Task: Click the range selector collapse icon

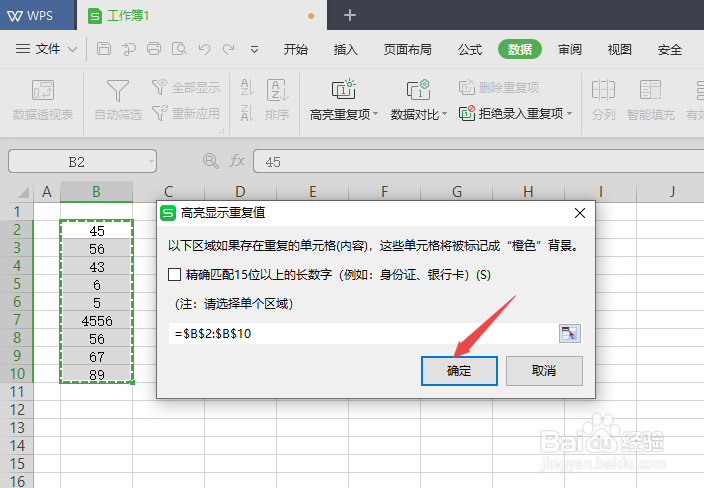Action: click(x=569, y=334)
